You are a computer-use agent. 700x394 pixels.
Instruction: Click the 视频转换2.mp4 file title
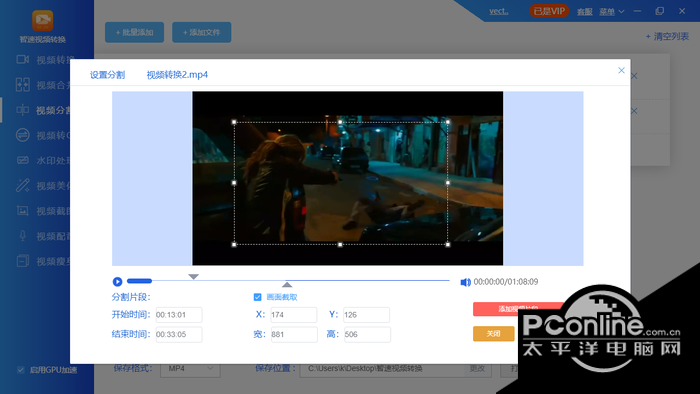177,75
